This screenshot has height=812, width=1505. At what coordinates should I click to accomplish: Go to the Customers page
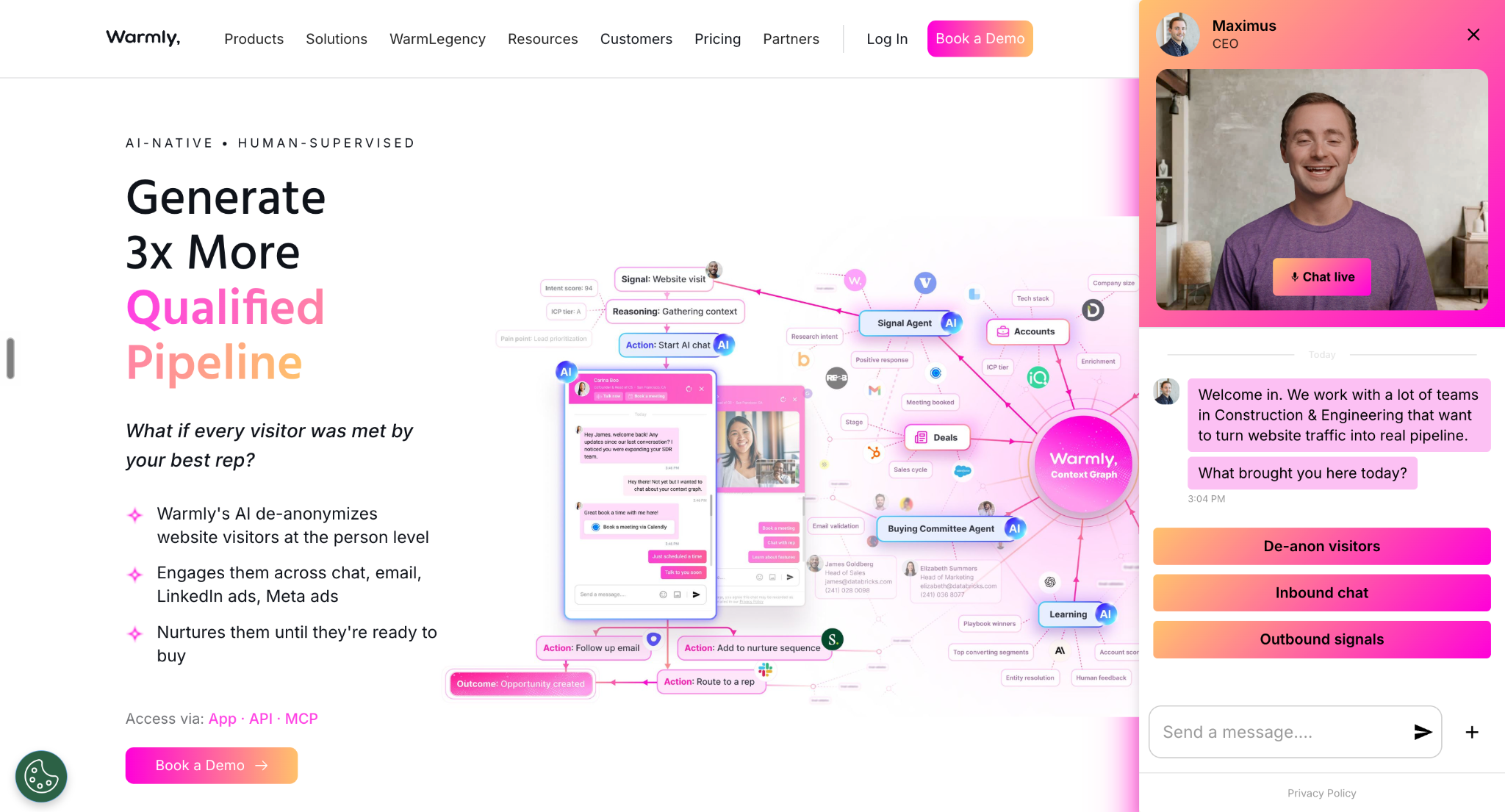pos(636,39)
